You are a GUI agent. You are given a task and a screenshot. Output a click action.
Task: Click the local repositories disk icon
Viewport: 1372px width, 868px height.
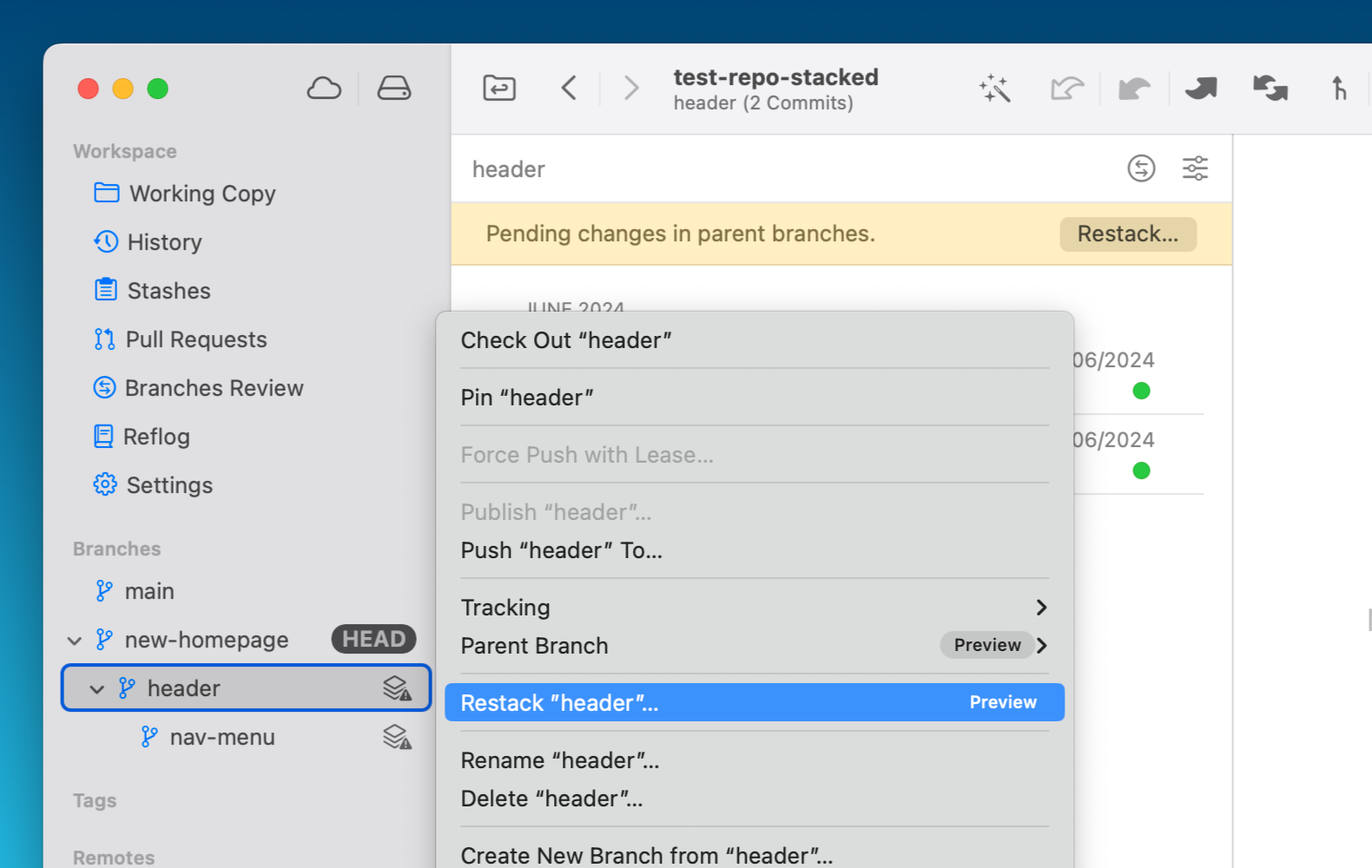394,87
